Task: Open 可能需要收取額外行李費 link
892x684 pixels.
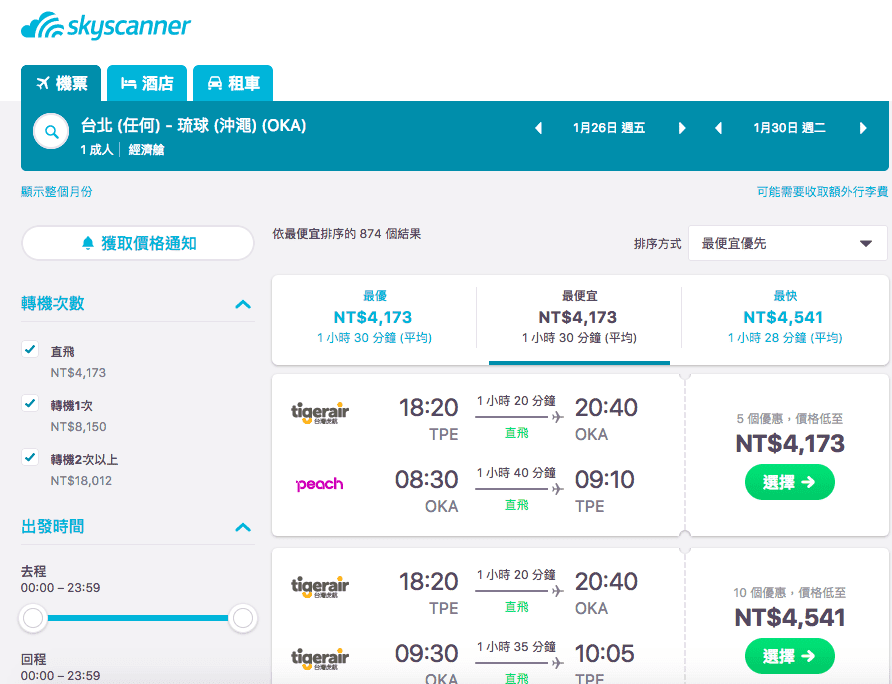Action: coord(822,192)
